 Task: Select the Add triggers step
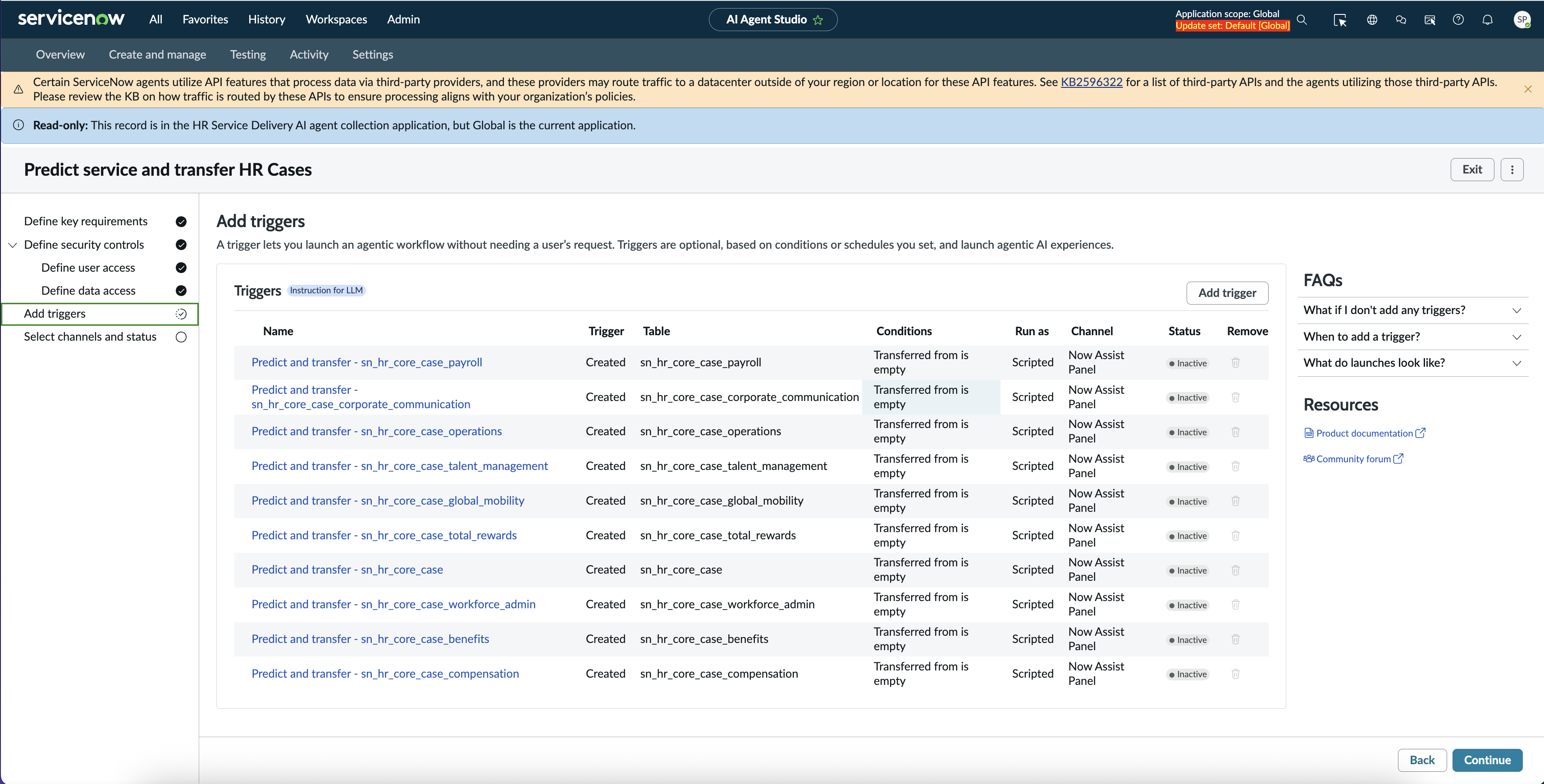(x=100, y=314)
